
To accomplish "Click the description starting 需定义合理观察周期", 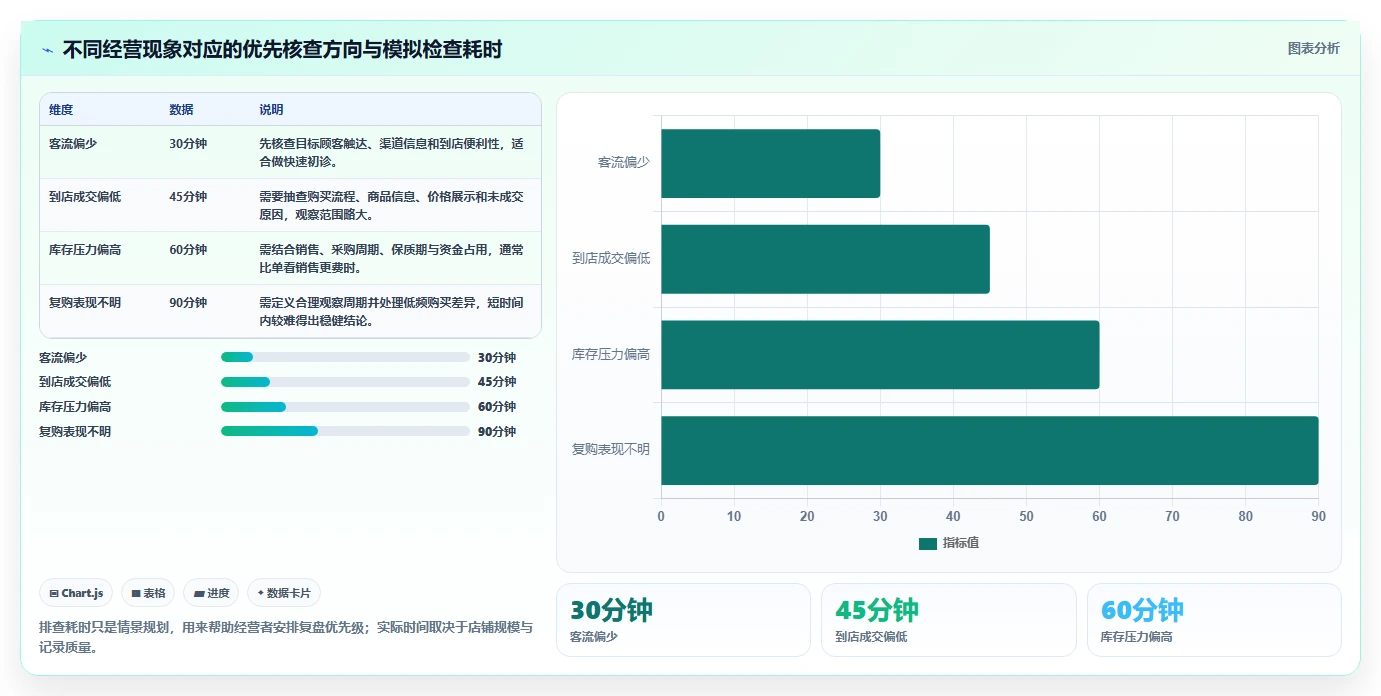I will click(x=391, y=311).
